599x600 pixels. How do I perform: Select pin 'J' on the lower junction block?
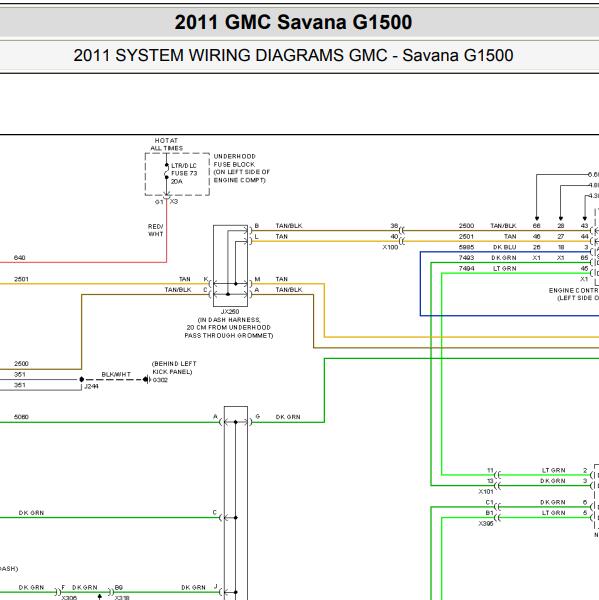pos(215,586)
